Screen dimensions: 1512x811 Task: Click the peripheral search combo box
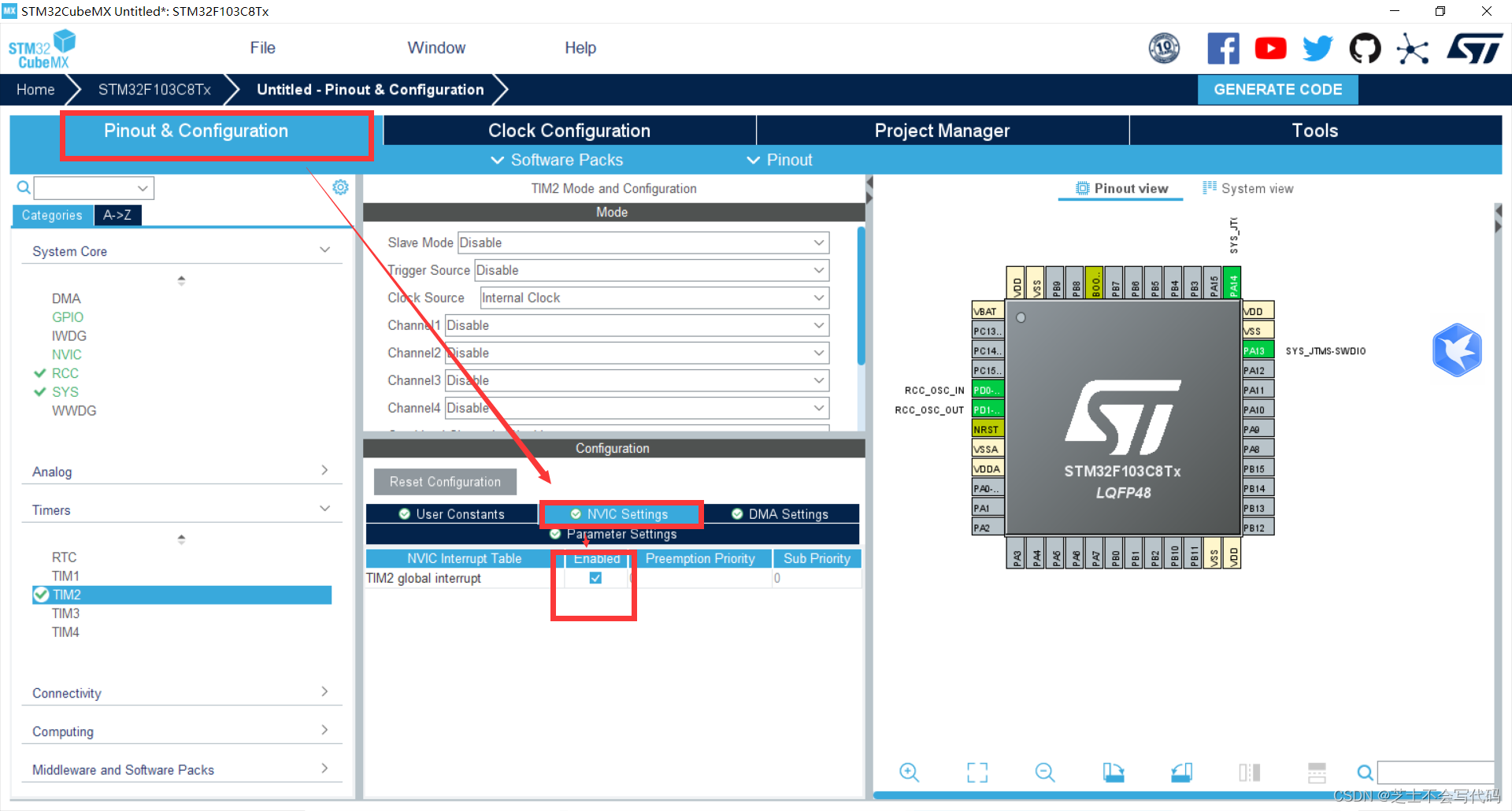coord(94,188)
